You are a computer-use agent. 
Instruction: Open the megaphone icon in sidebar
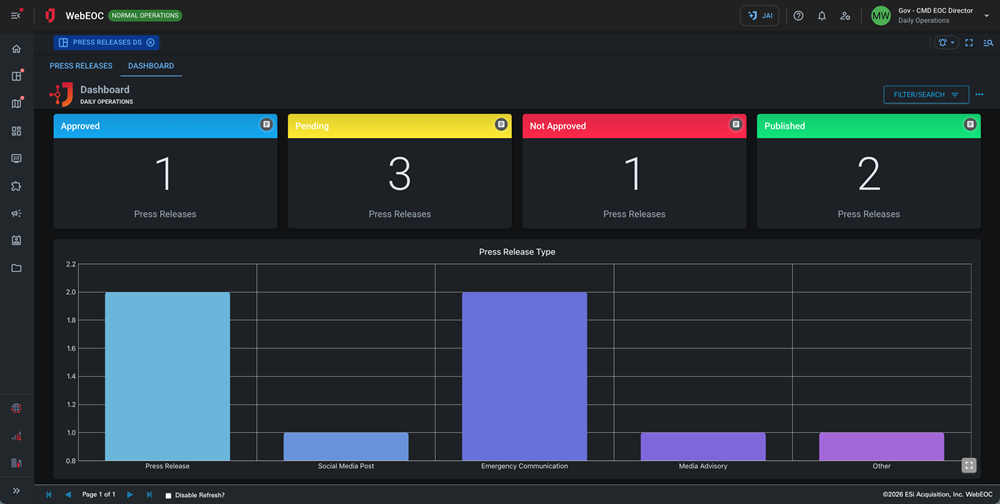tap(16, 213)
